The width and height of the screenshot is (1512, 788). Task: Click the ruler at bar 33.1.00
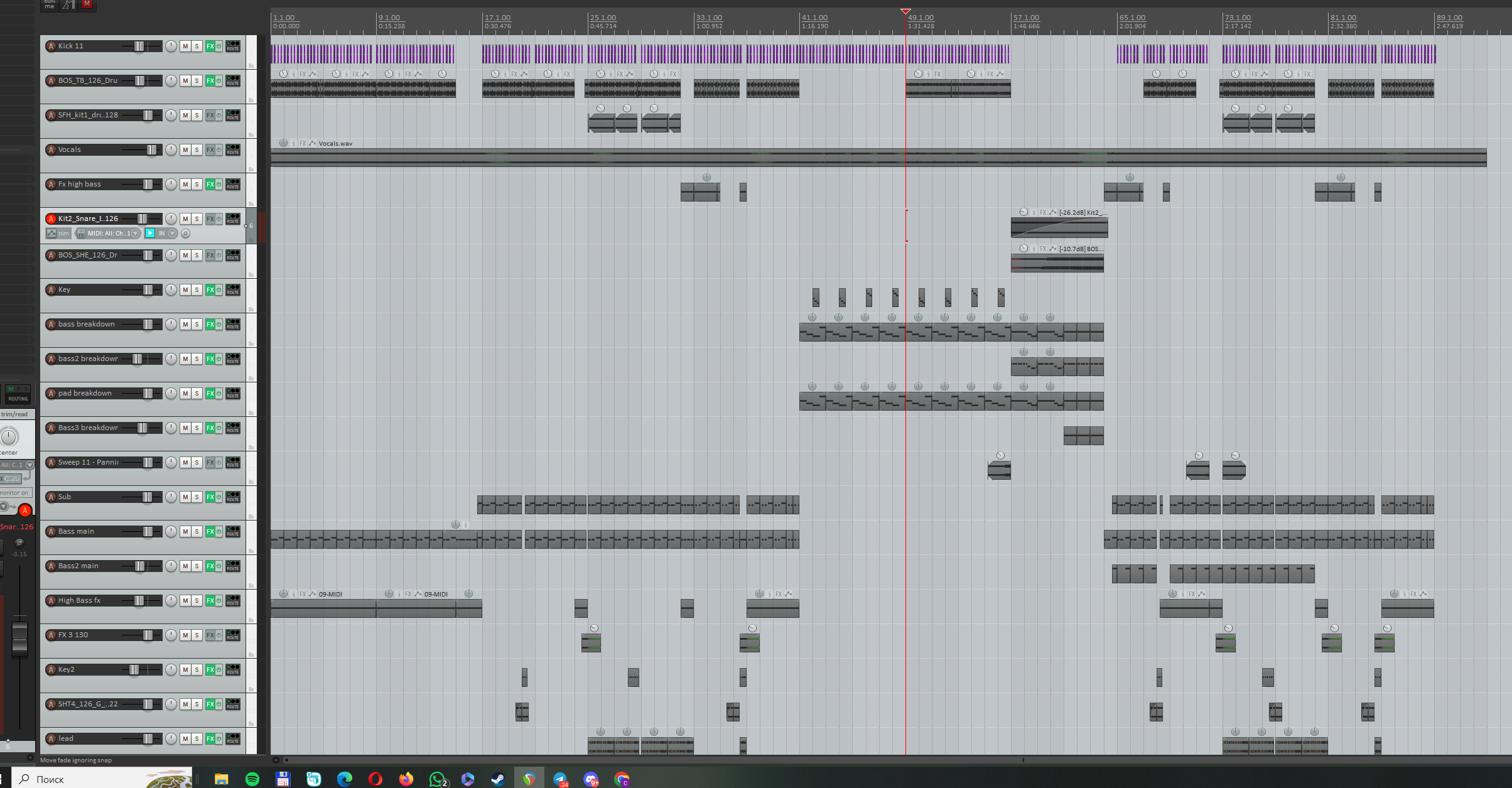(x=709, y=18)
